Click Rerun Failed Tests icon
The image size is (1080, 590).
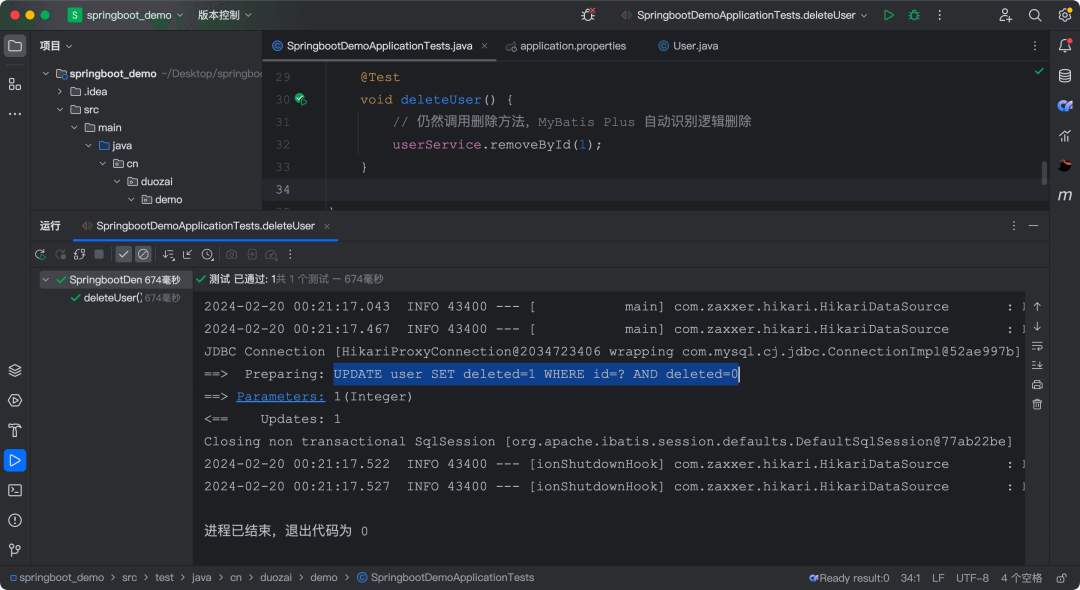point(60,255)
